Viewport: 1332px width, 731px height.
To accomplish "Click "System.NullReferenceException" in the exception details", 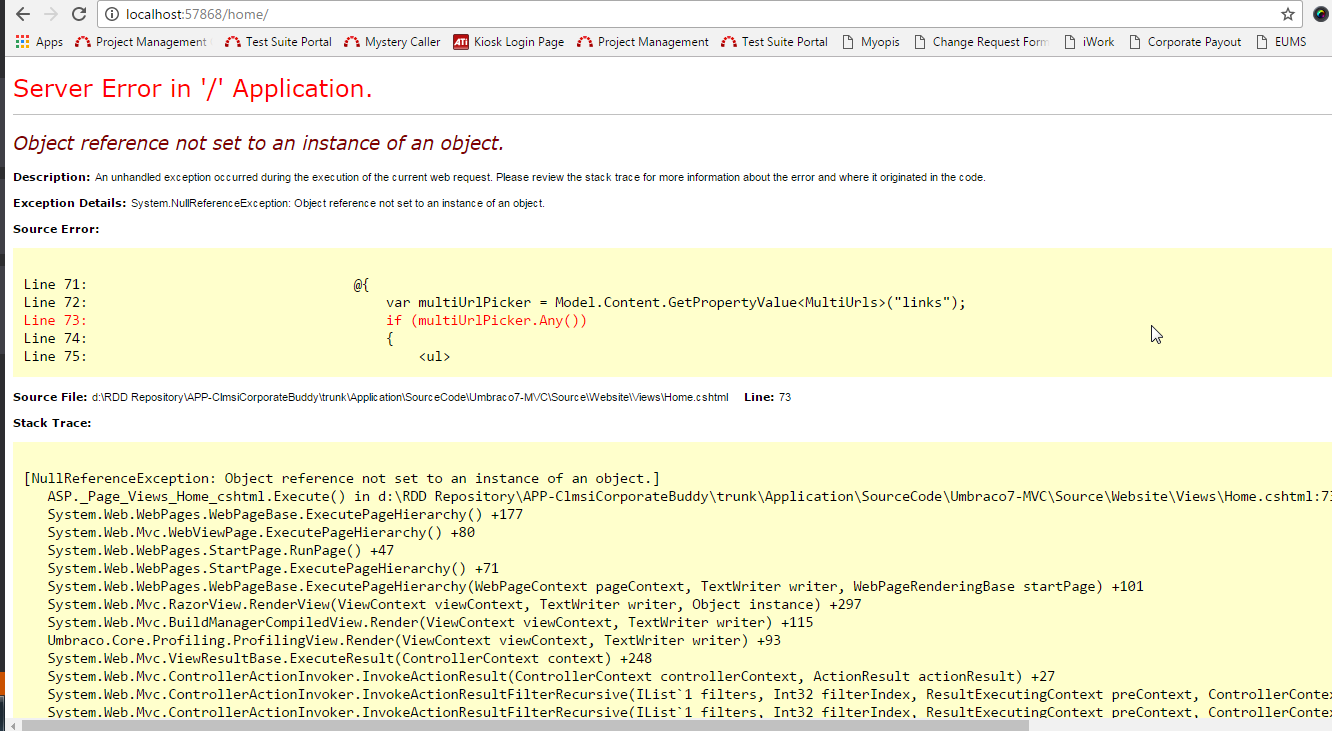I will [210, 203].
